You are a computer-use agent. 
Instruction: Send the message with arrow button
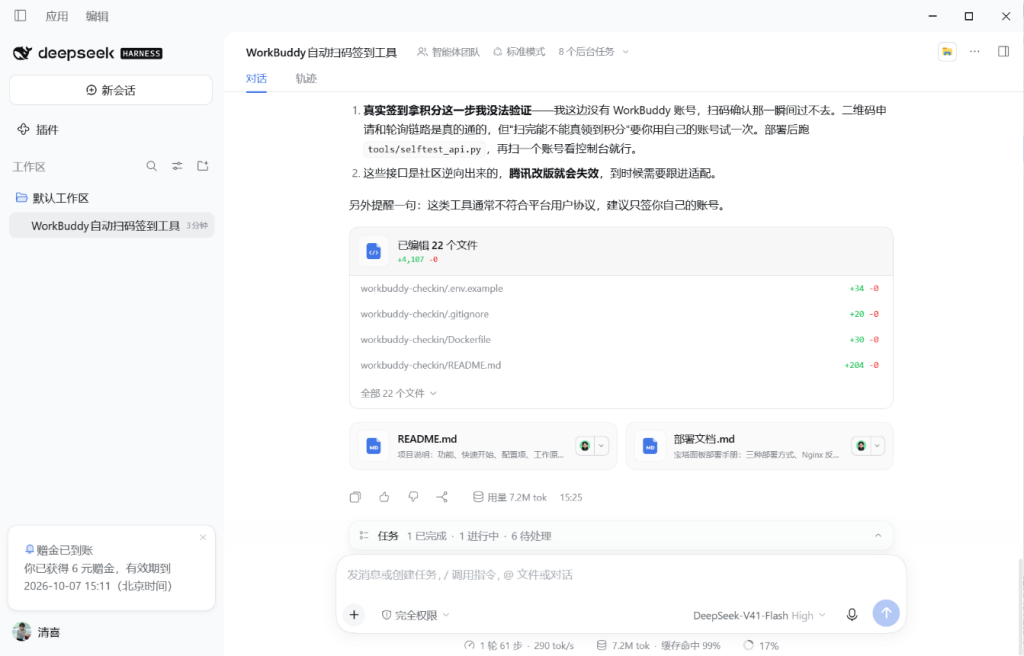click(886, 613)
